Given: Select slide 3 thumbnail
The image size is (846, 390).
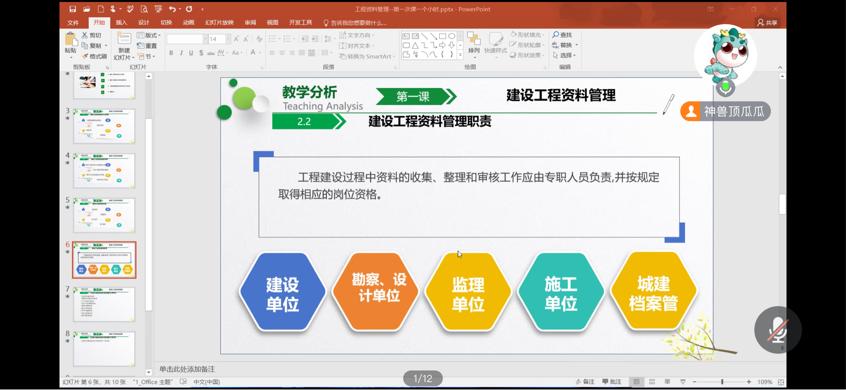Looking at the screenshot, I should [104, 126].
